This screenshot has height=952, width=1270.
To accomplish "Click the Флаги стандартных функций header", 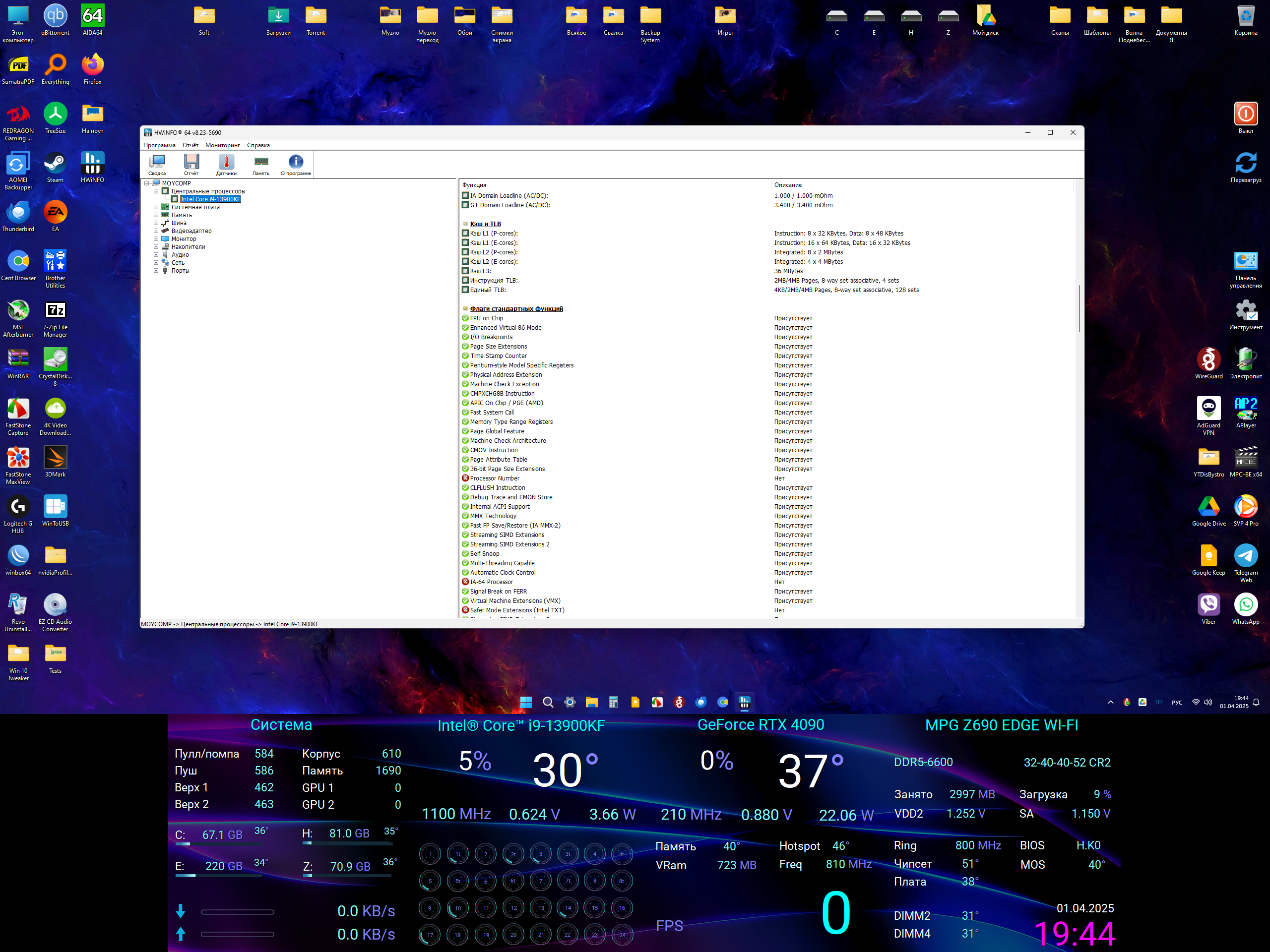I will [x=516, y=309].
